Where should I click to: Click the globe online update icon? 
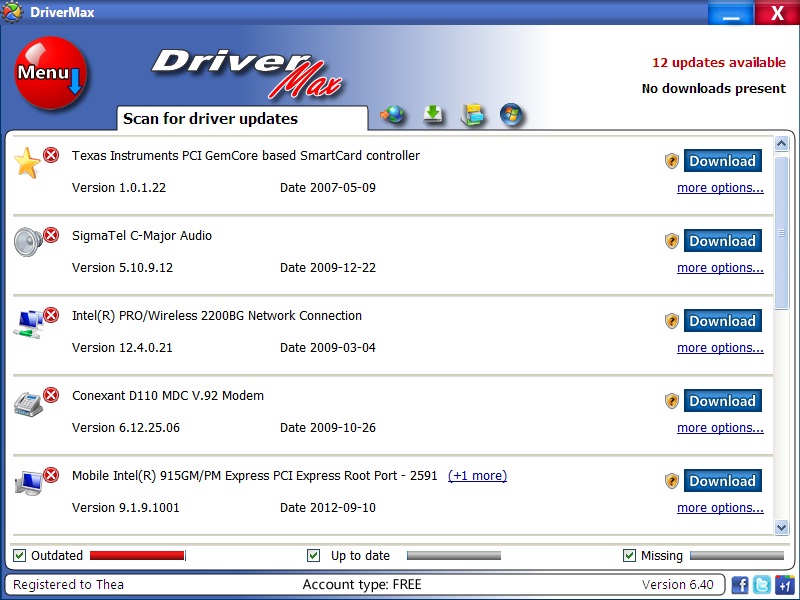pos(392,114)
